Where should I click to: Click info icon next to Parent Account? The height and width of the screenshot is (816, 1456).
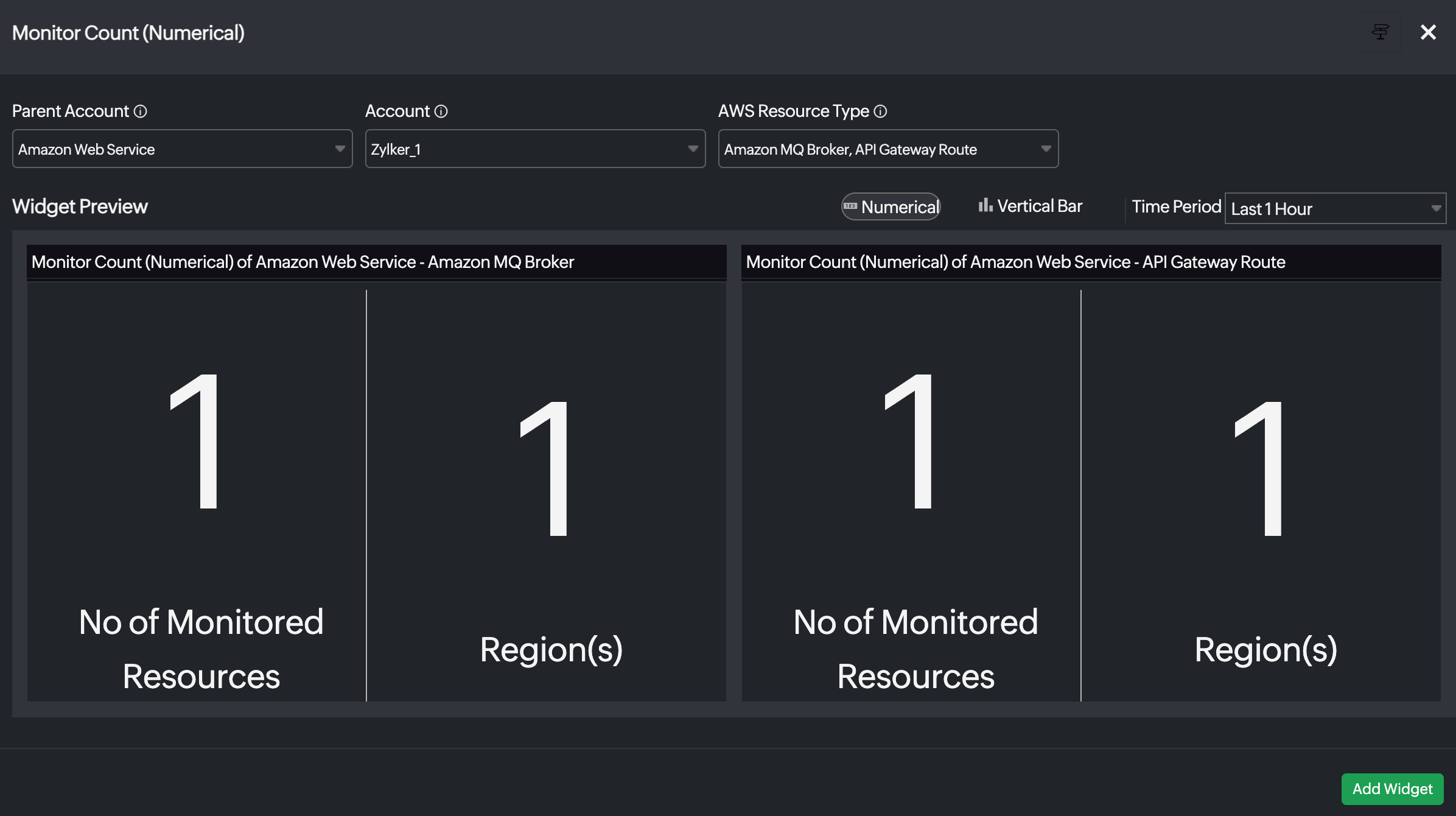point(141,111)
